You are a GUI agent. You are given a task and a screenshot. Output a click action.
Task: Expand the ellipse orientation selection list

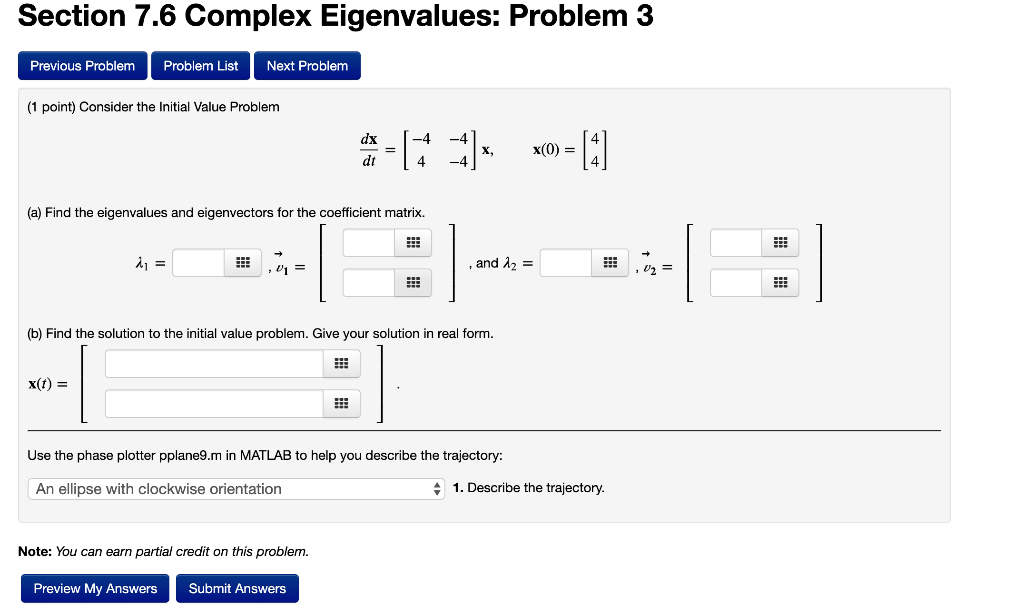click(236, 489)
